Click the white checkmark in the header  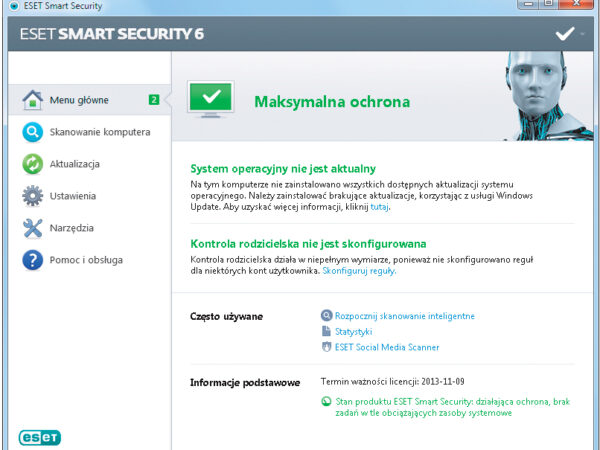pos(565,34)
